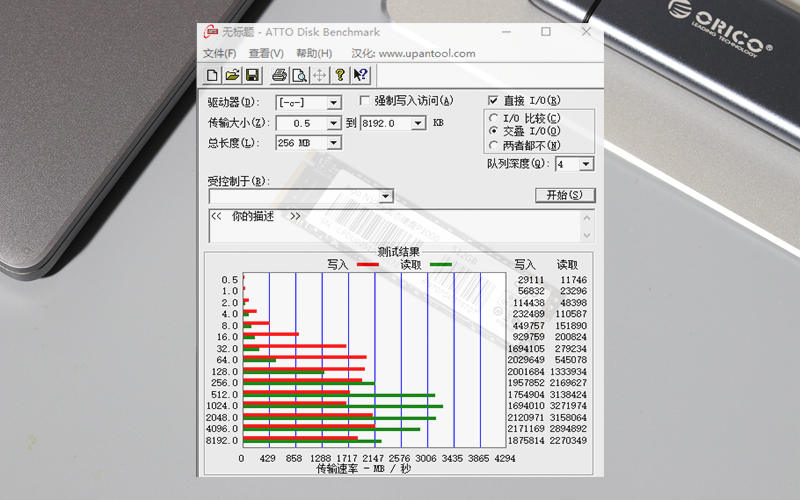Click write value 2171169 in results

point(526,429)
